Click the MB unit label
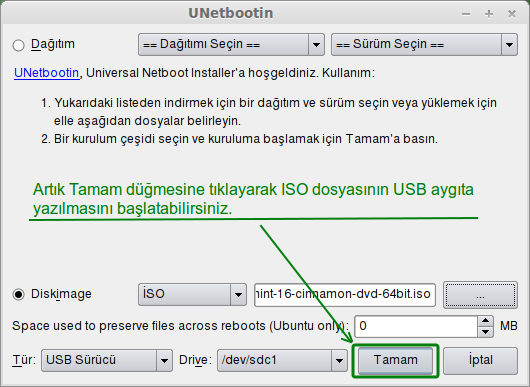The height and width of the screenshot is (387, 530). click(x=509, y=326)
